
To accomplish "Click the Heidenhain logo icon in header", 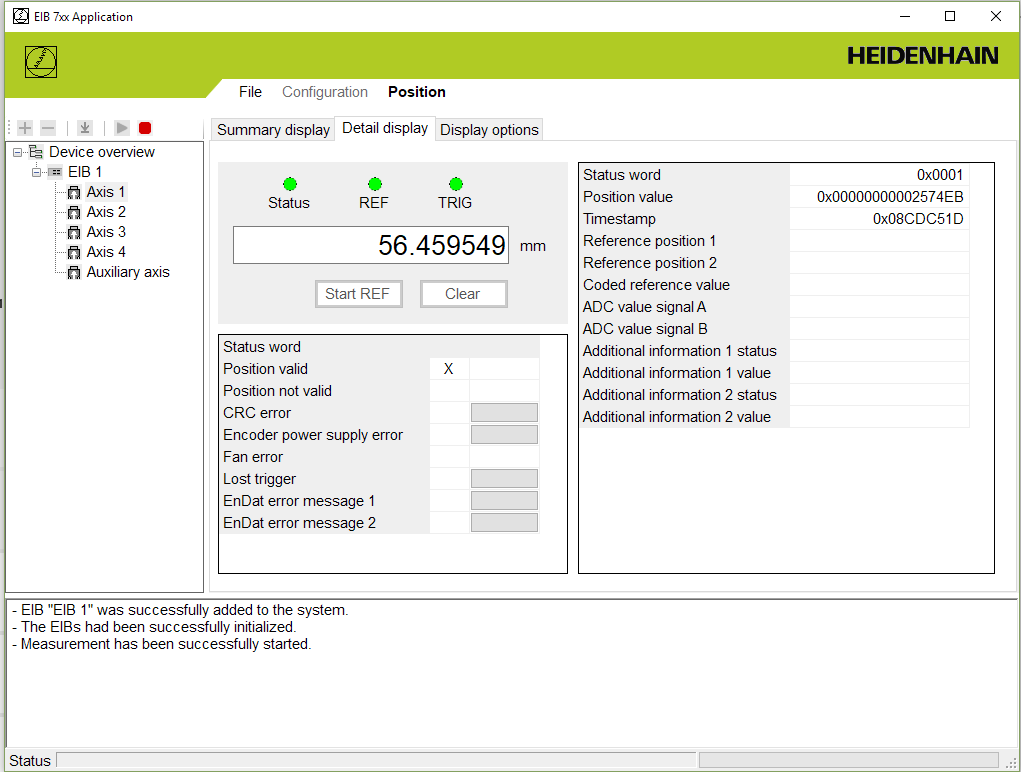I will 41,62.
